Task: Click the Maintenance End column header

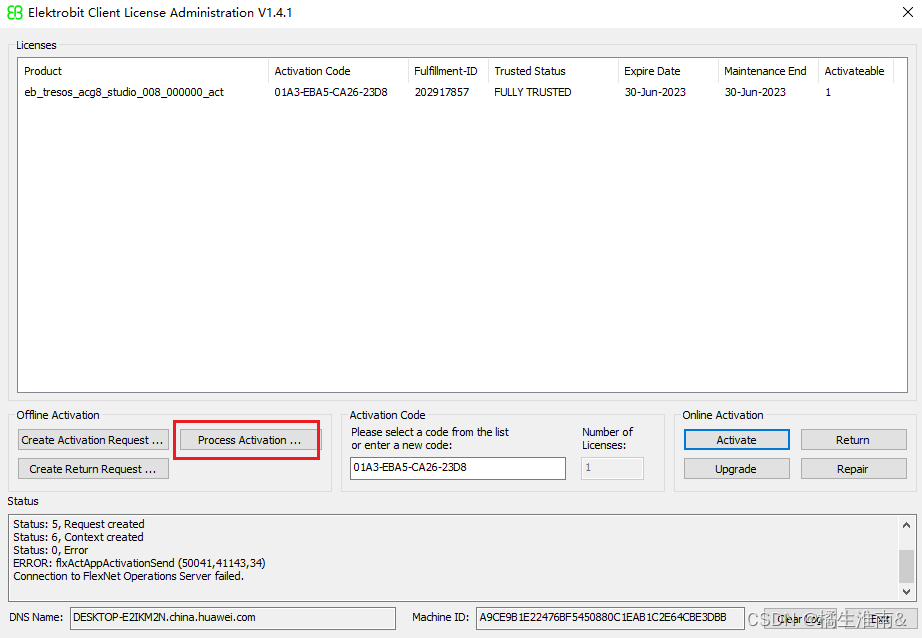Action: pos(767,71)
